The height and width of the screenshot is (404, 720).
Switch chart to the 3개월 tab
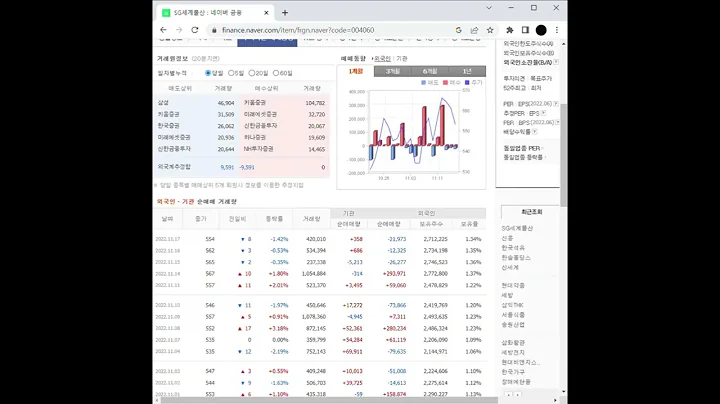coord(393,71)
